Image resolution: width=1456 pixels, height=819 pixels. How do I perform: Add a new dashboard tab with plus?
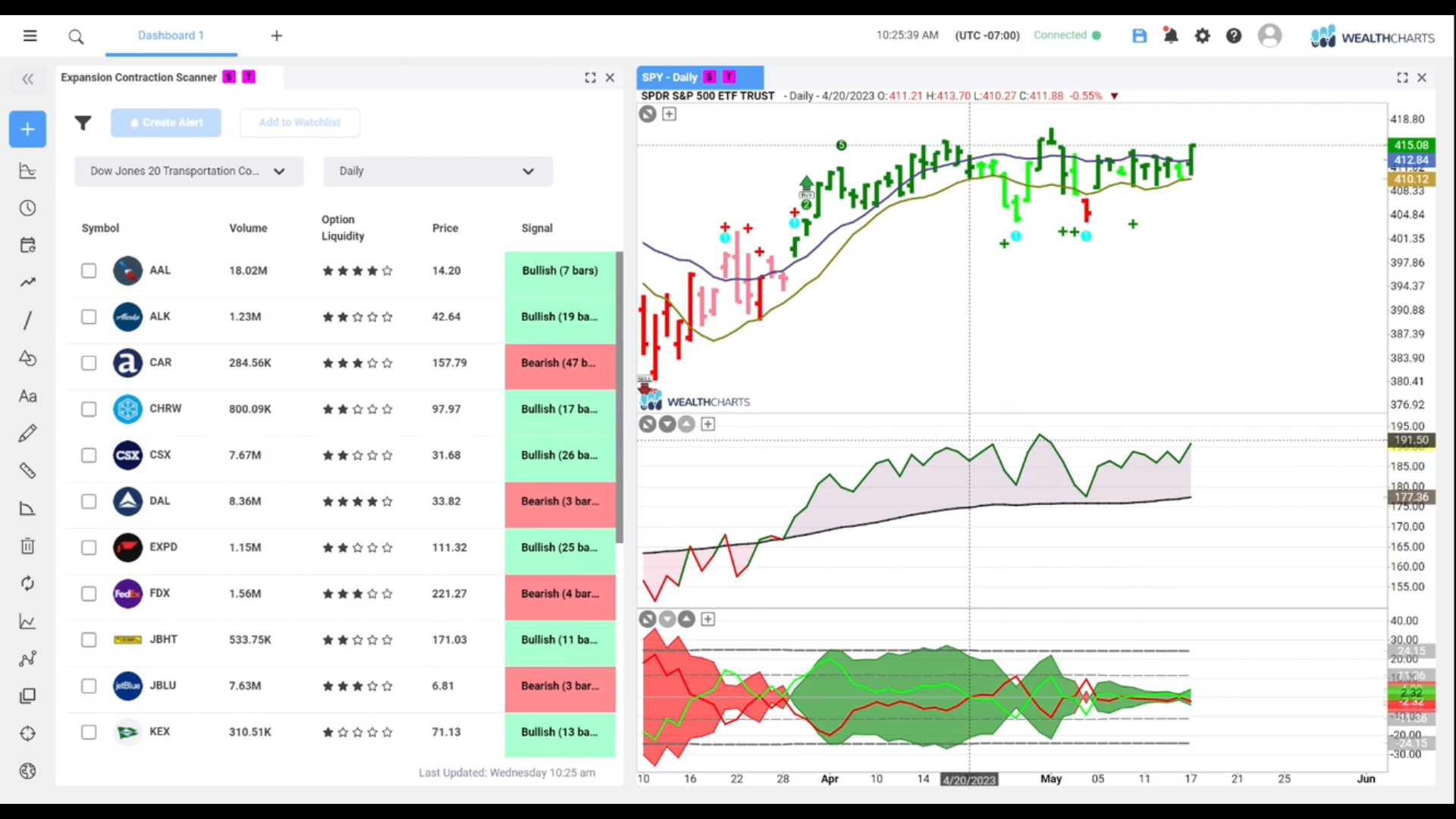coord(277,36)
